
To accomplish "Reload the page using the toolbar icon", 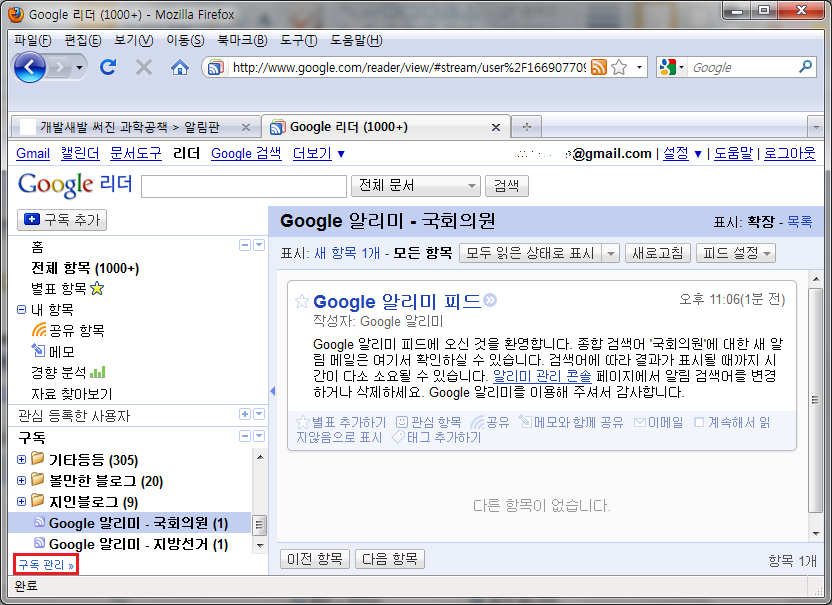I will [108, 67].
